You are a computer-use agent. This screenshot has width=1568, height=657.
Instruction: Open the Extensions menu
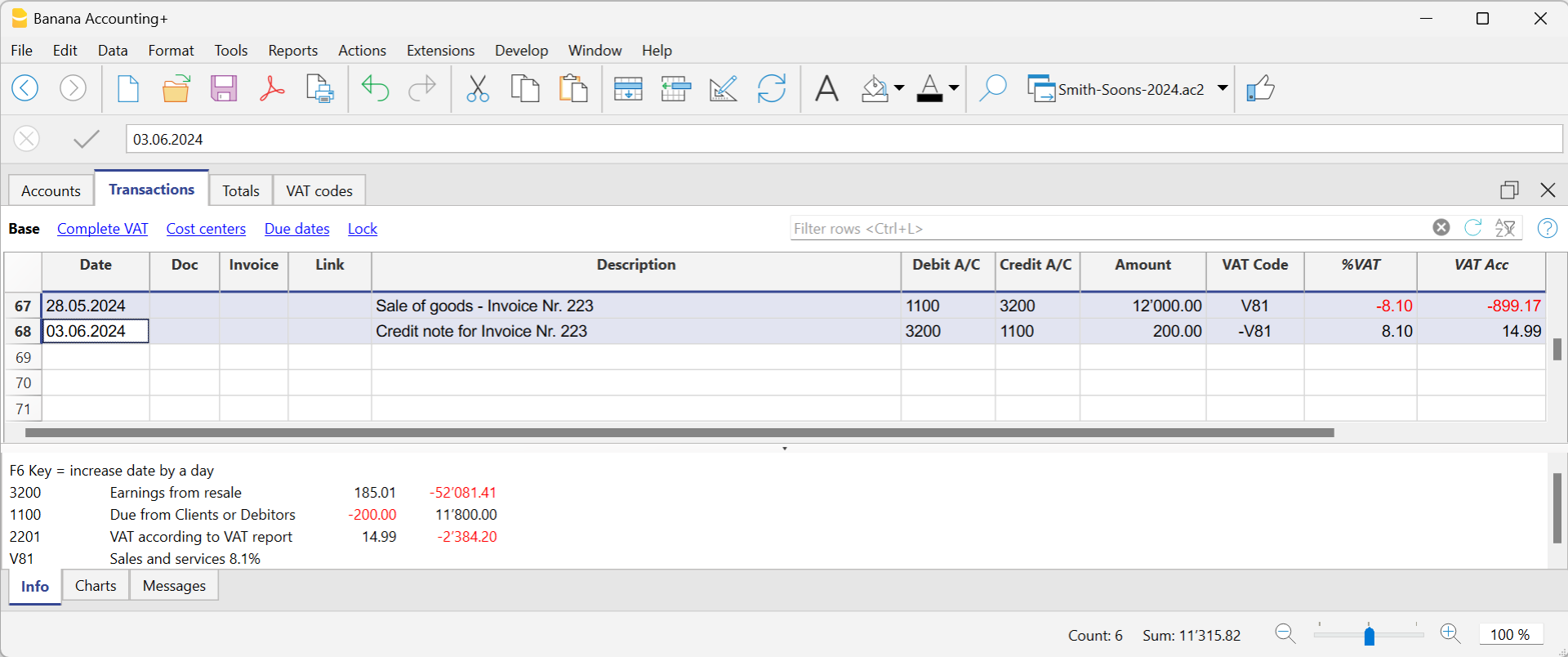[440, 51]
